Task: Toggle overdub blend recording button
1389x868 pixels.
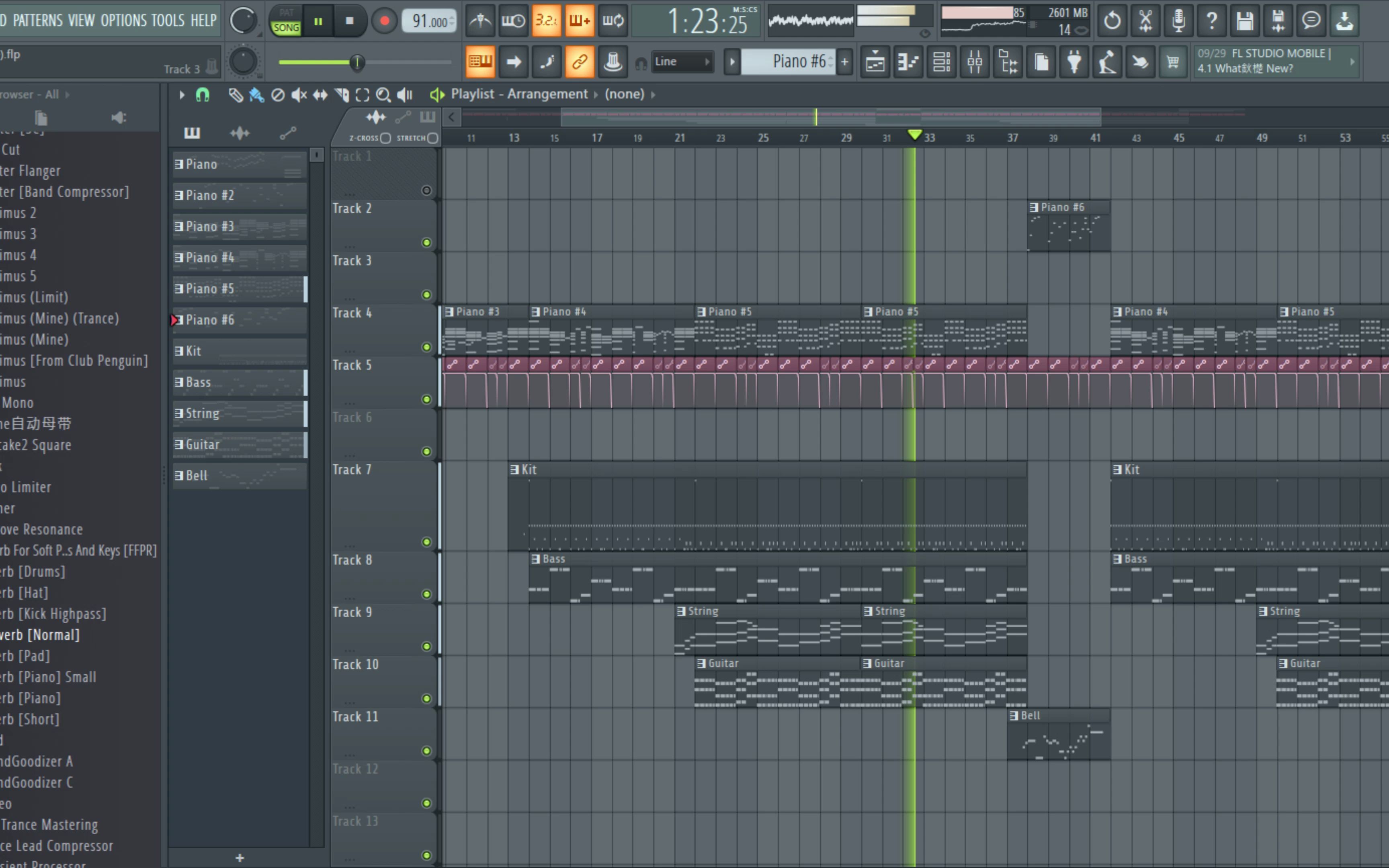Action: [579, 21]
